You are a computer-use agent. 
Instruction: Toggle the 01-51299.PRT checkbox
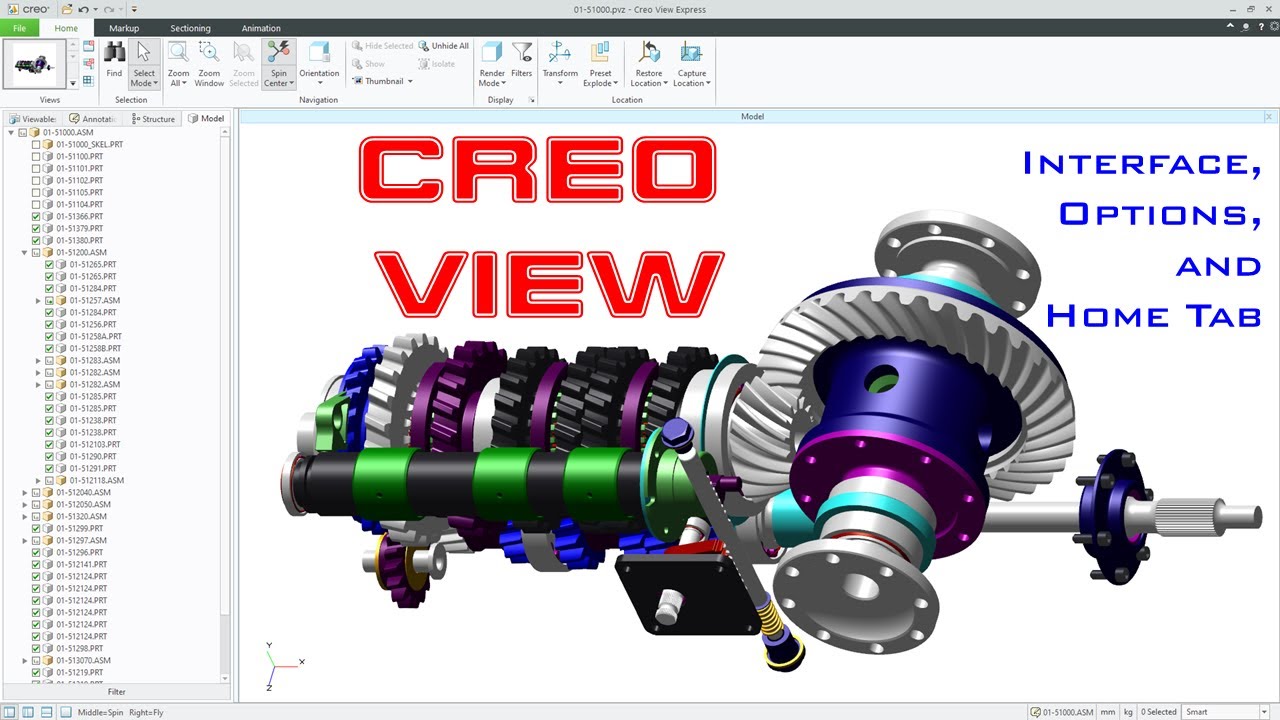pos(36,528)
